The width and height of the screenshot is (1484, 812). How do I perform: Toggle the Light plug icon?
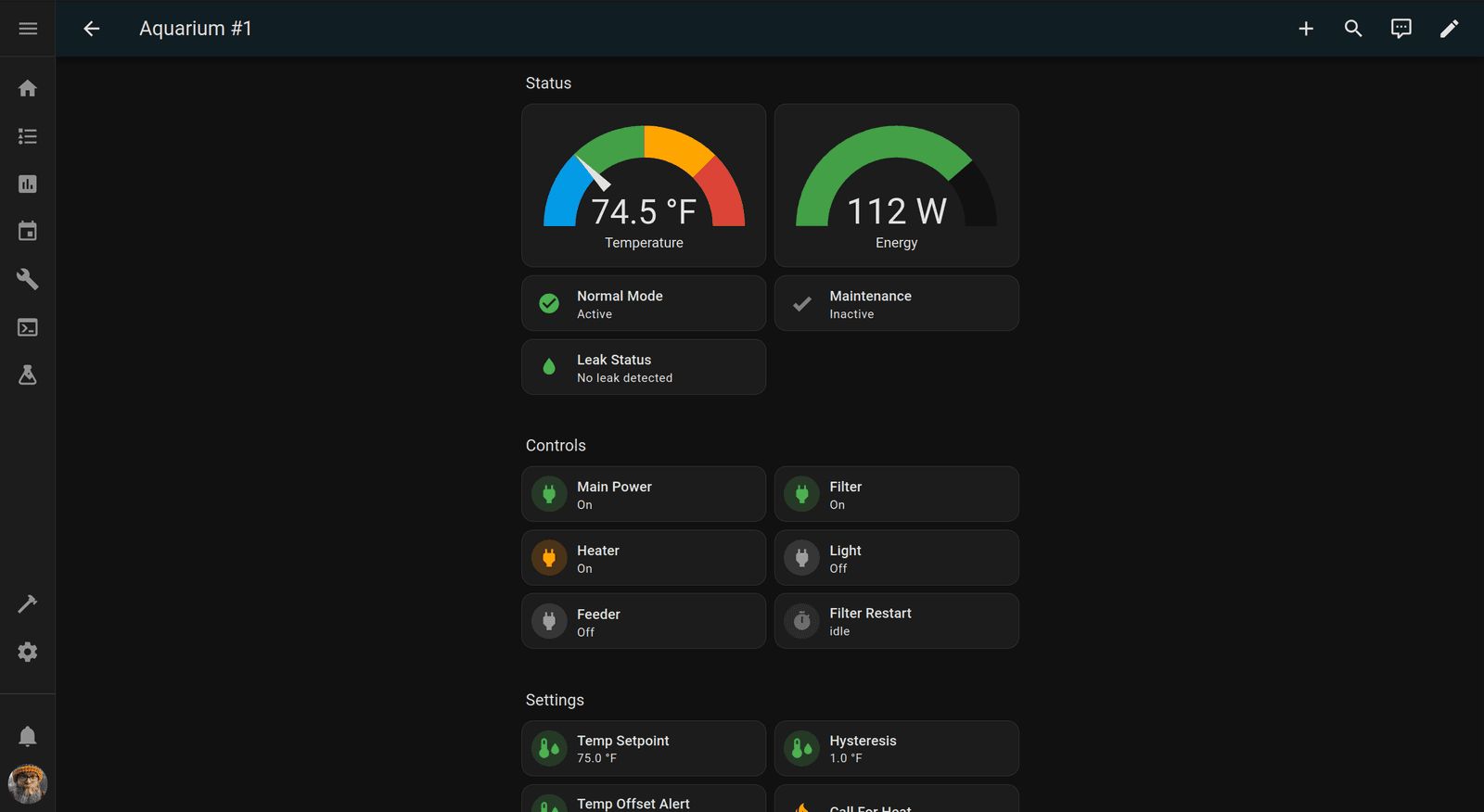tap(802, 558)
